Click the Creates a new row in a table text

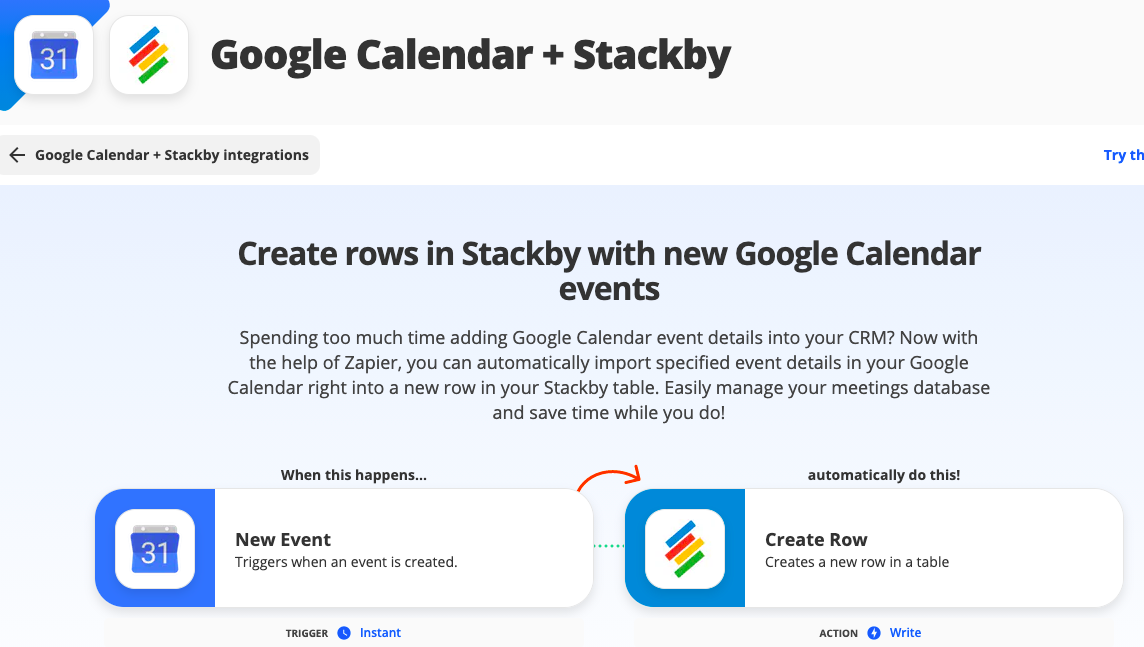(857, 562)
